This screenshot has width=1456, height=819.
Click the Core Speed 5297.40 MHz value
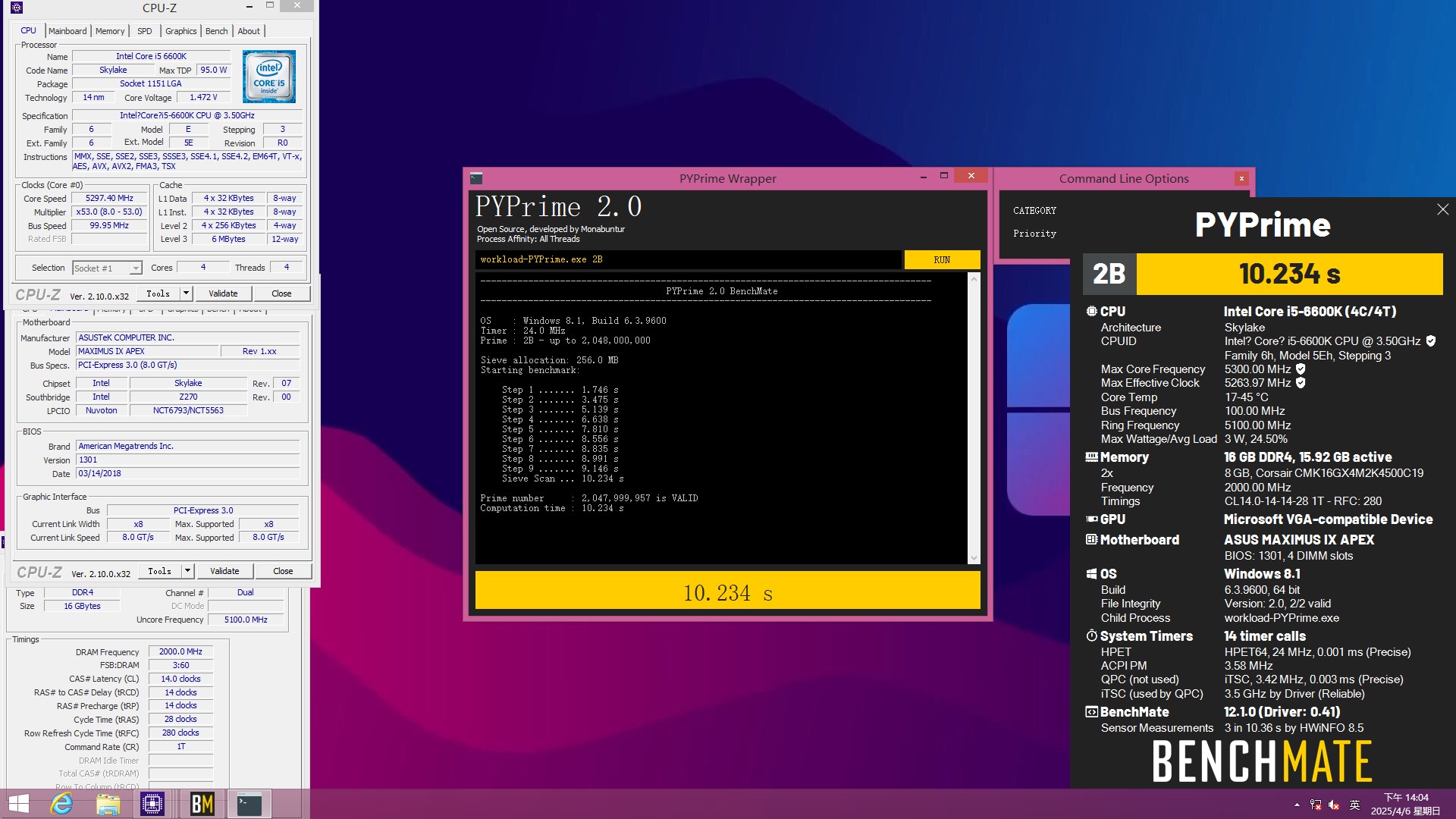pos(109,199)
